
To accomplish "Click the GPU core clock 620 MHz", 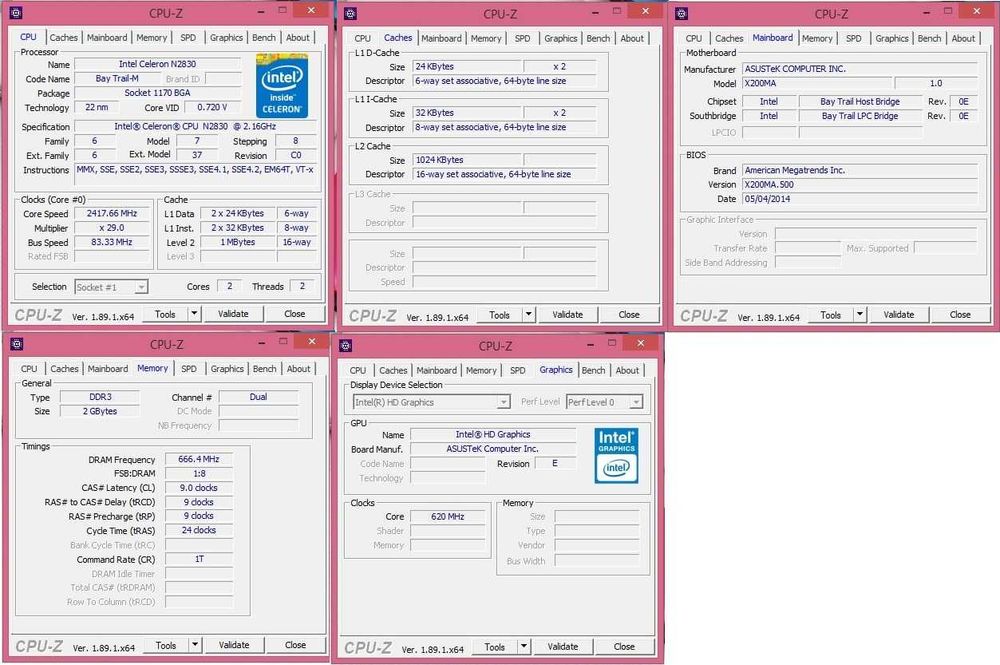I will coord(448,516).
